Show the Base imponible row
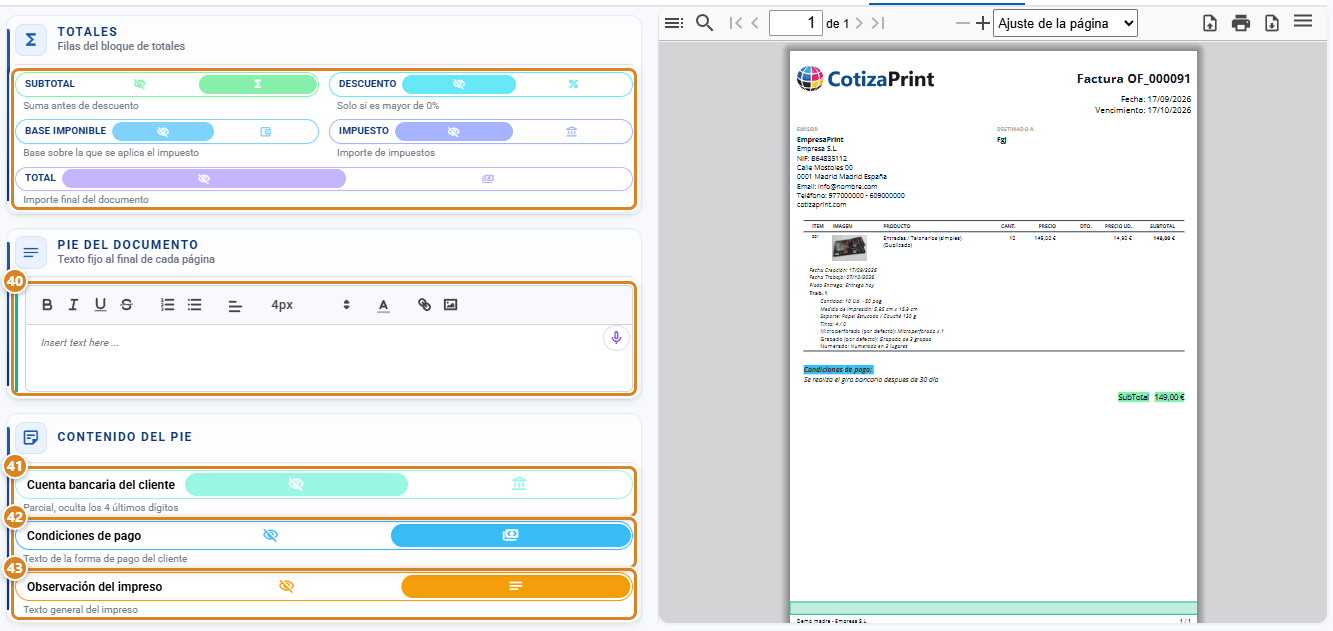This screenshot has width=1333, height=631. coord(266,131)
